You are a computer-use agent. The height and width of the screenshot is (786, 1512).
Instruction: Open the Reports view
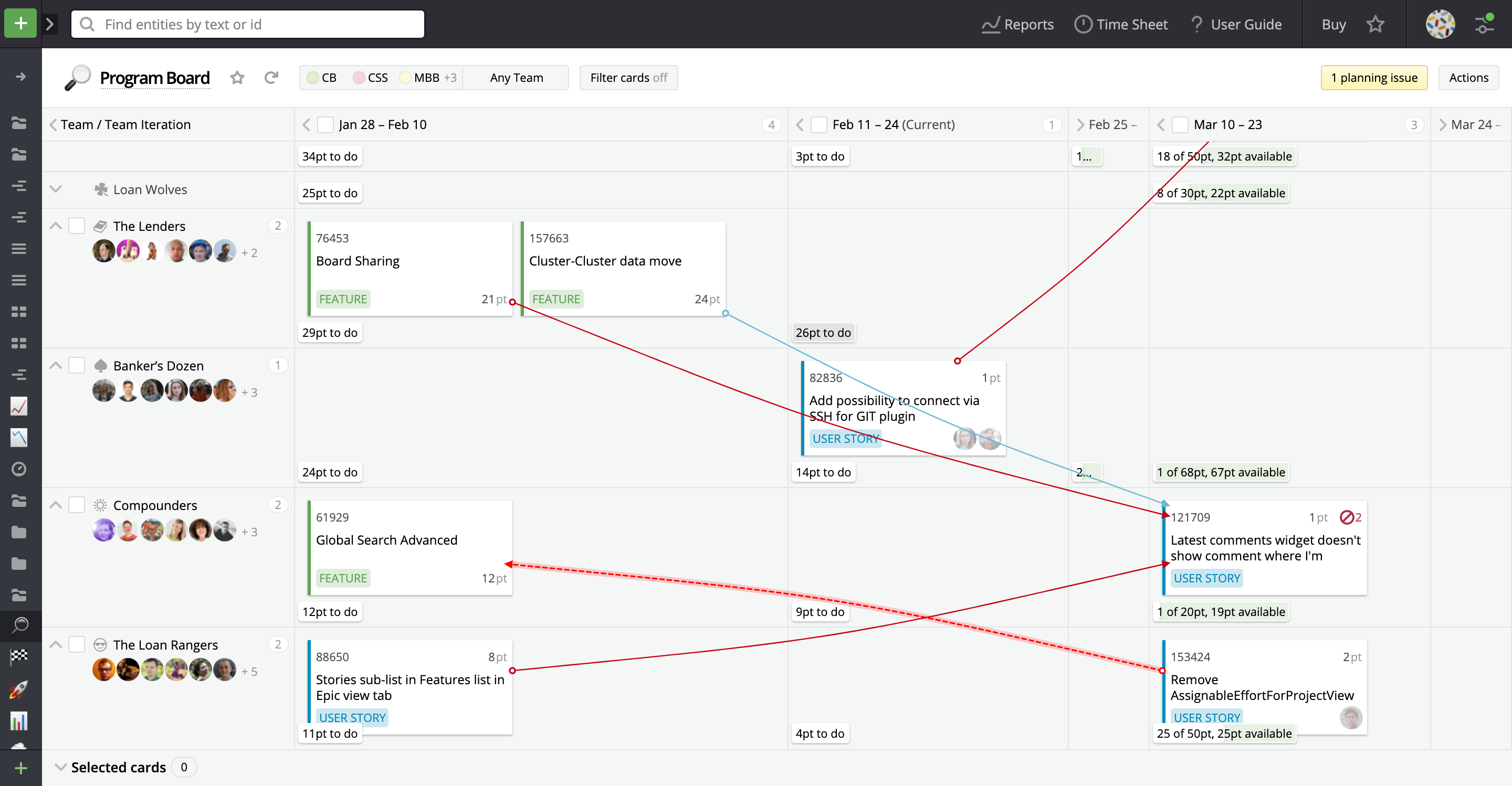pyautogui.click(x=1017, y=24)
